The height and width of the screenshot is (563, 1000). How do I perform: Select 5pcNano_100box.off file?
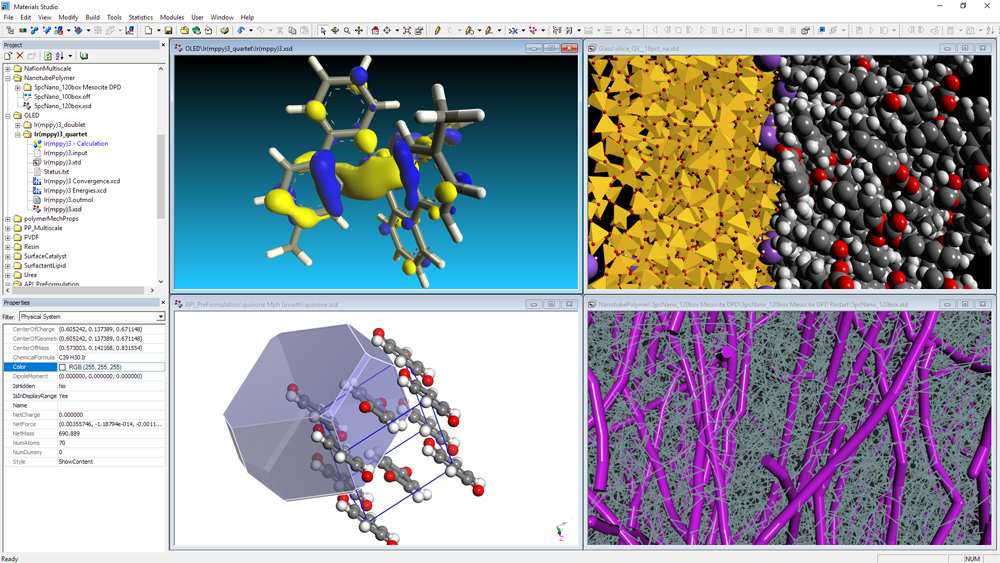pos(62,96)
